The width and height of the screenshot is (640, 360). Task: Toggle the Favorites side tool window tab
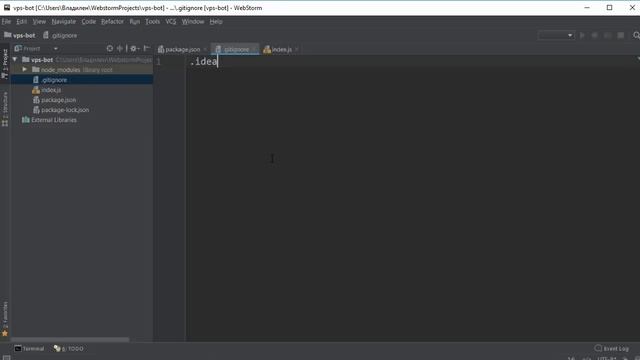(5, 319)
